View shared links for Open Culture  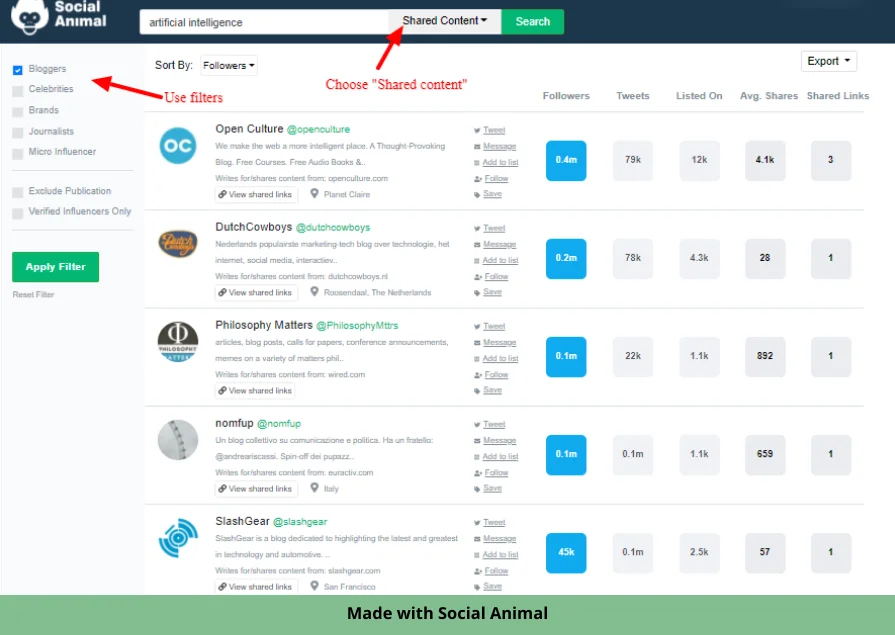tap(256, 194)
